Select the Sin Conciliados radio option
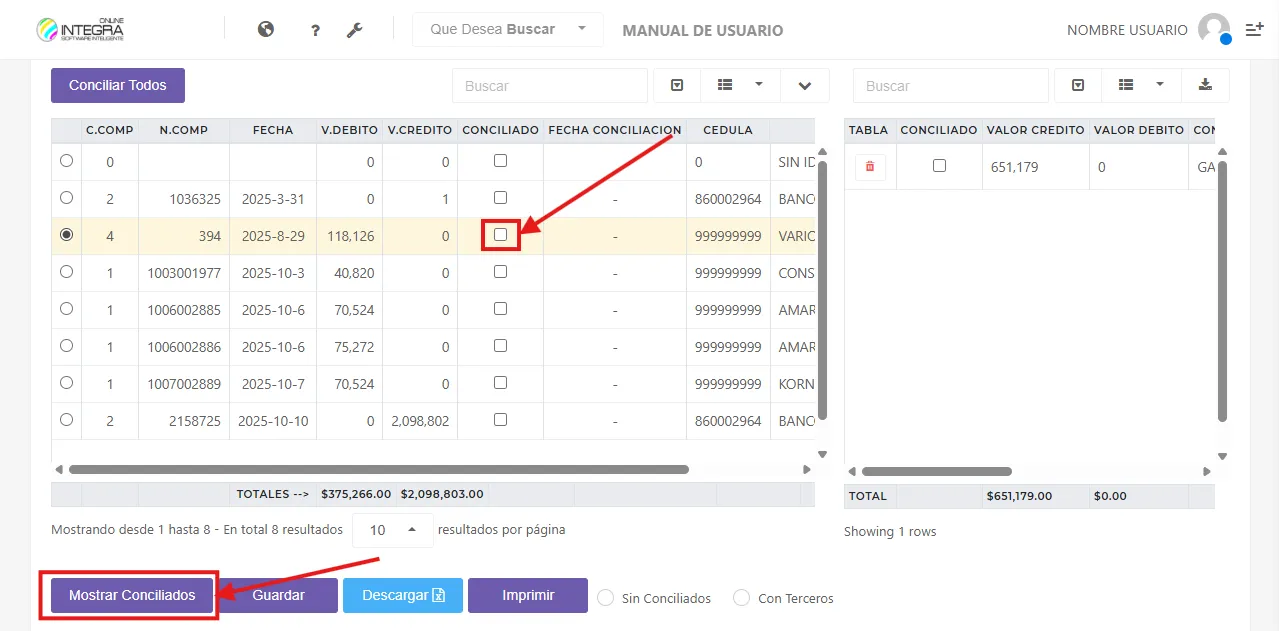The height and width of the screenshot is (631, 1279). (605, 598)
